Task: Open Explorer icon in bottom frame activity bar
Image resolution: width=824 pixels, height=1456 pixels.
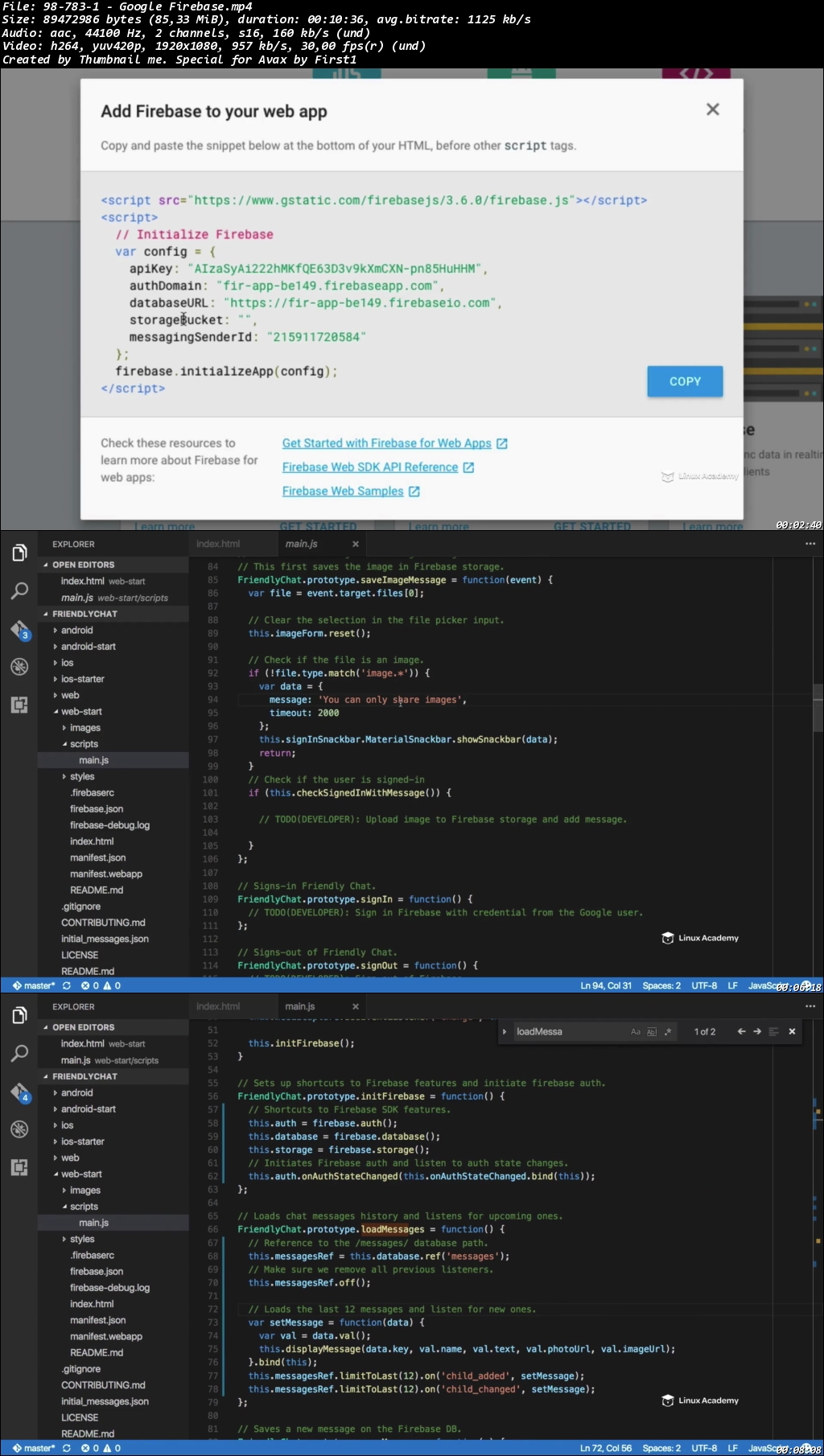Action: [x=19, y=1015]
